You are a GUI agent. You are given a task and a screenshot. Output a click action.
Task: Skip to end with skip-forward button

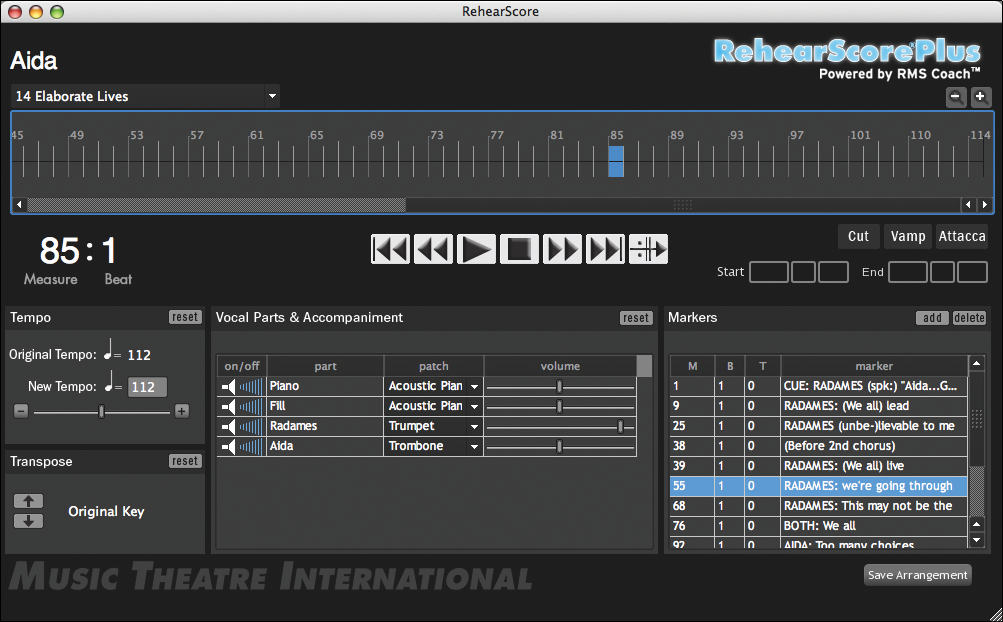604,249
